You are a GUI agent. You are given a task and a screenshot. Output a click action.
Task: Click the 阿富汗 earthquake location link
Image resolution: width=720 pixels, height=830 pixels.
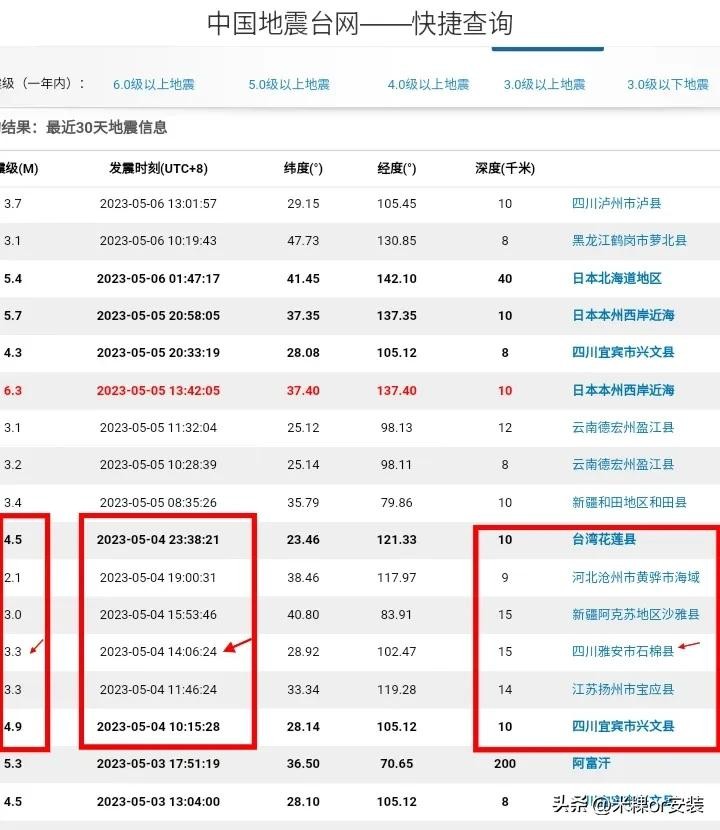[x=591, y=764]
